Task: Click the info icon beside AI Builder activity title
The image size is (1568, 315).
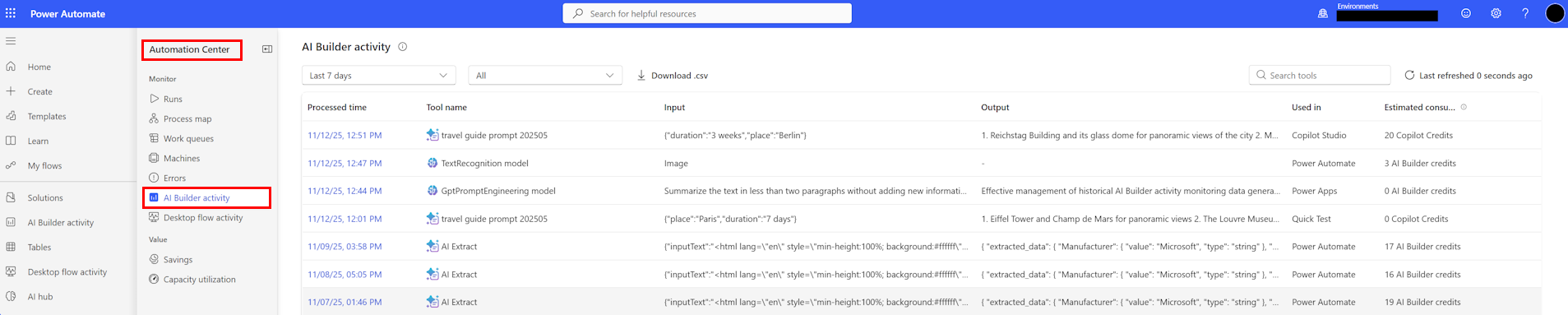Action: (403, 47)
